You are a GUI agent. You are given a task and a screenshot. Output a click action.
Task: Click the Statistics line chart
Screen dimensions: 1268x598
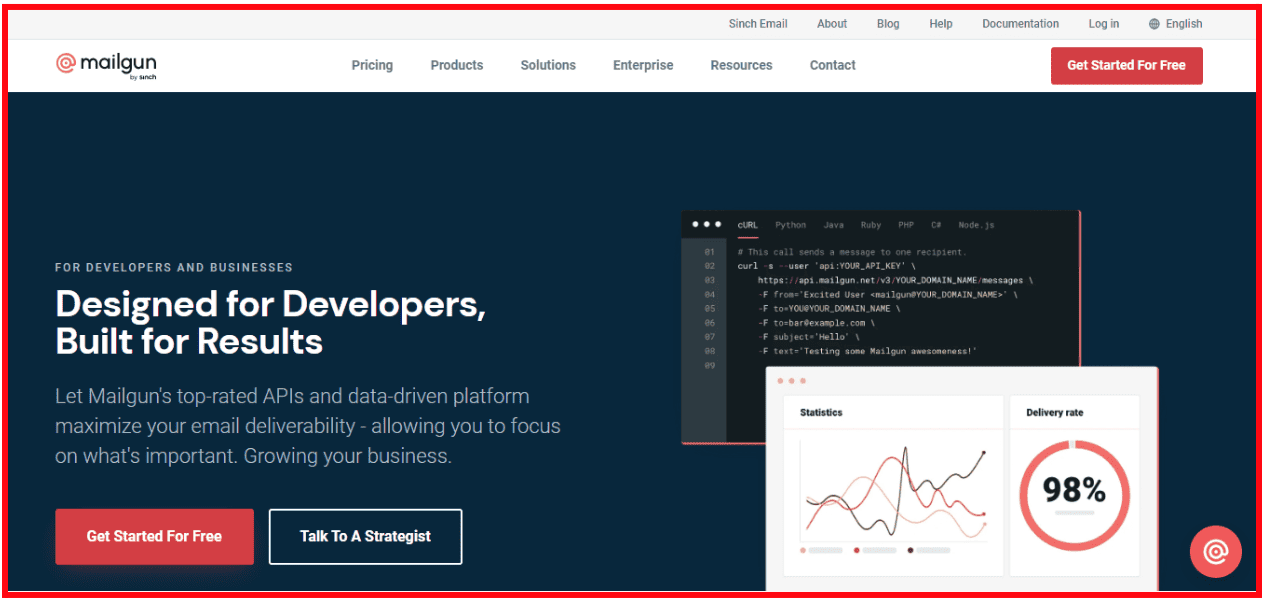coord(894,490)
